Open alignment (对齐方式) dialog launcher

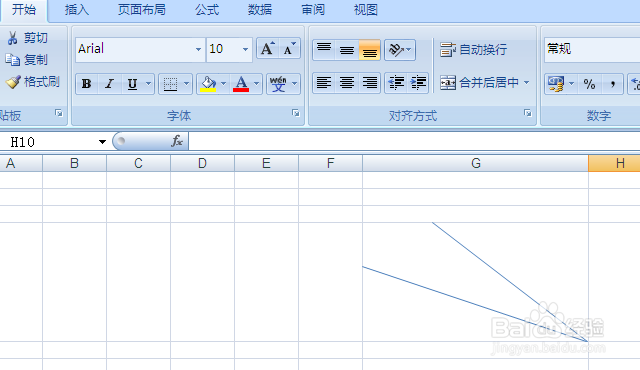[x=528, y=113]
